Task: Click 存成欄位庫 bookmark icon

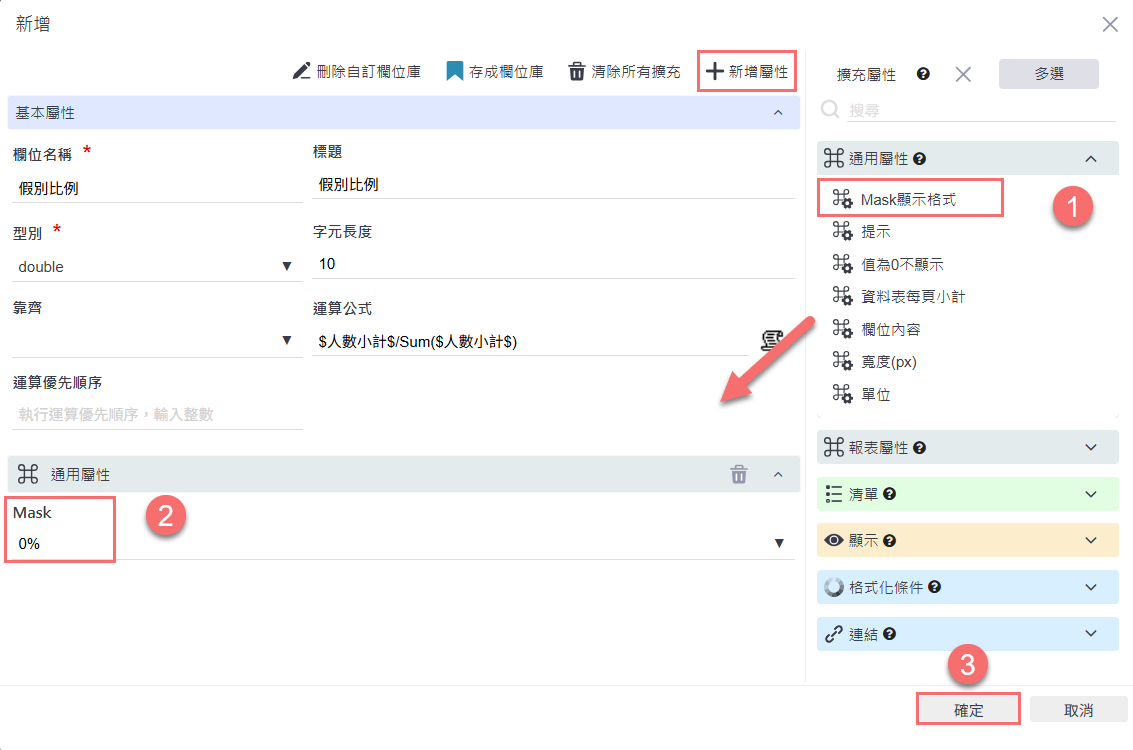Action: pos(455,71)
